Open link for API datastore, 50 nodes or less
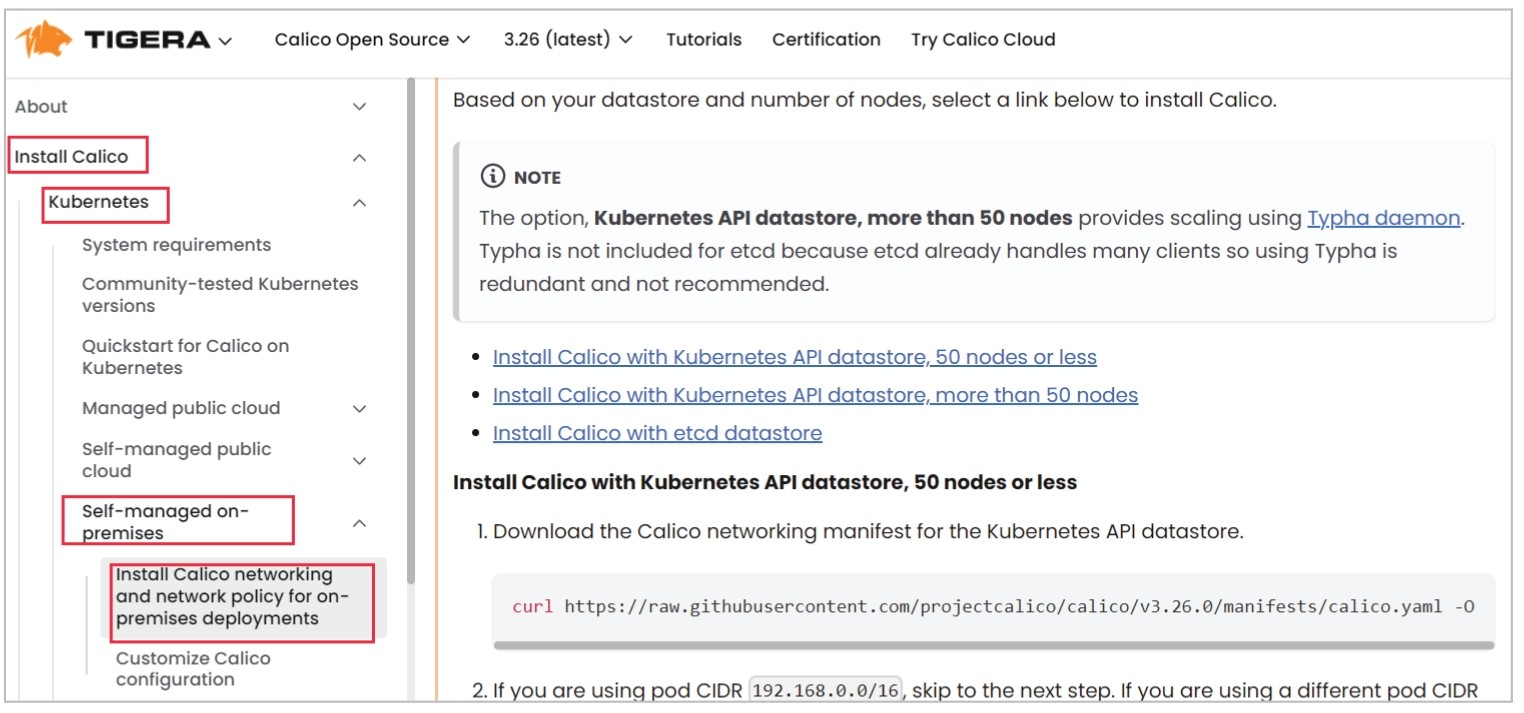The width and height of the screenshot is (1524, 713). click(x=795, y=358)
